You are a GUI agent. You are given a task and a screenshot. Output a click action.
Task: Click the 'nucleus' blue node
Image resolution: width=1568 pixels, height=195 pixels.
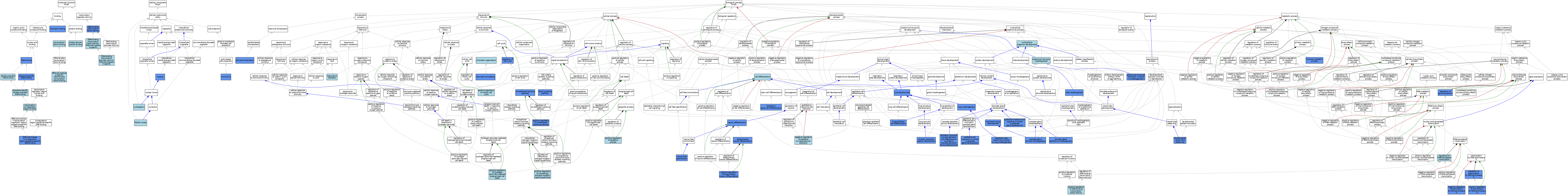click(160, 77)
